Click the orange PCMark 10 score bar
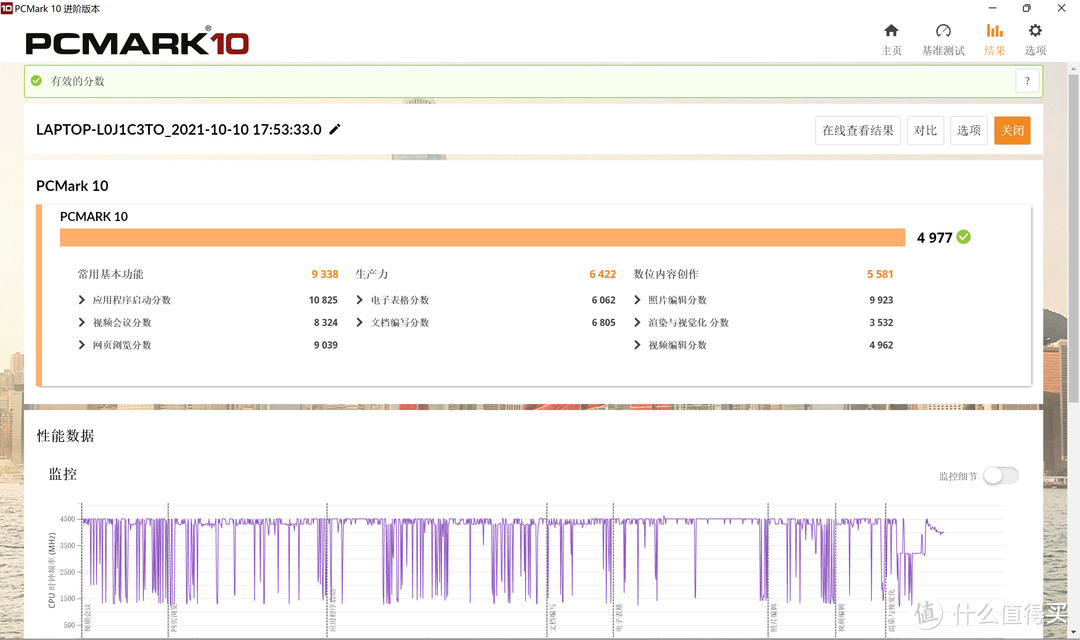The width and height of the screenshot is (1080, 640). point(482,237)
